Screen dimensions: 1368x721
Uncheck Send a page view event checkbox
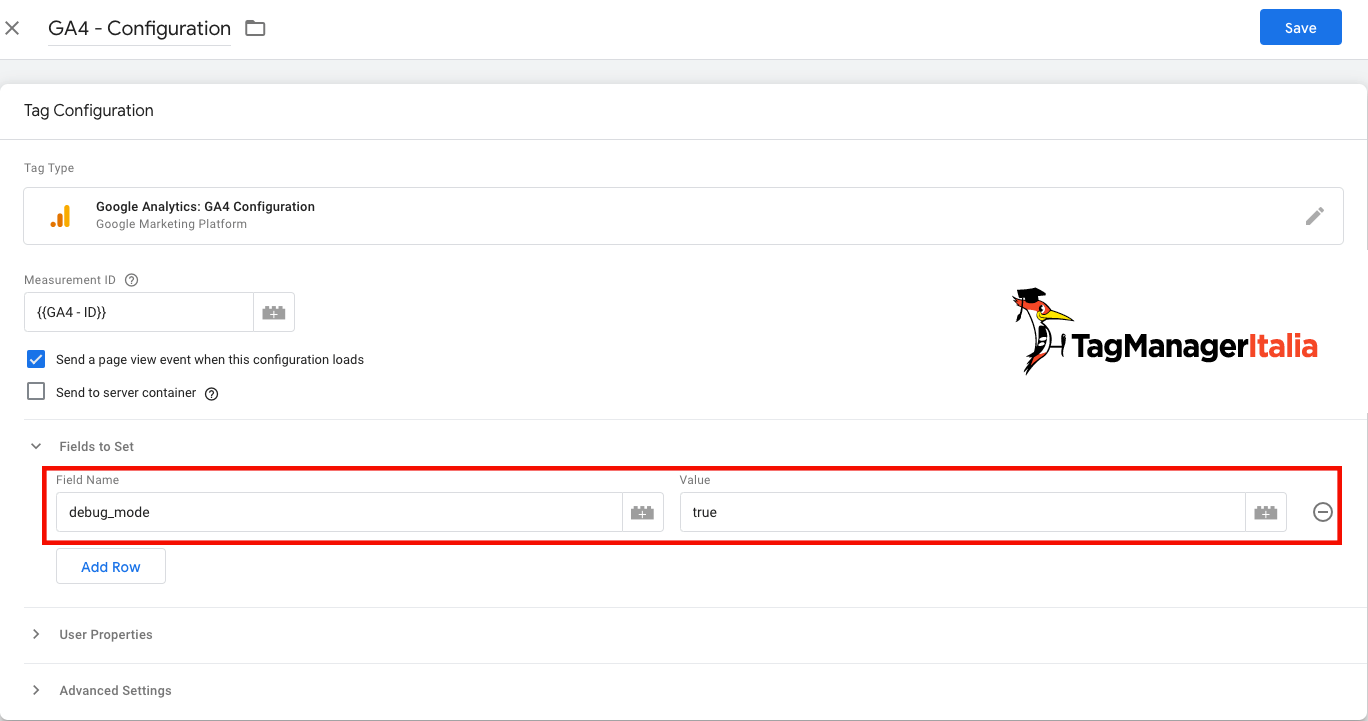pos(36,359)
